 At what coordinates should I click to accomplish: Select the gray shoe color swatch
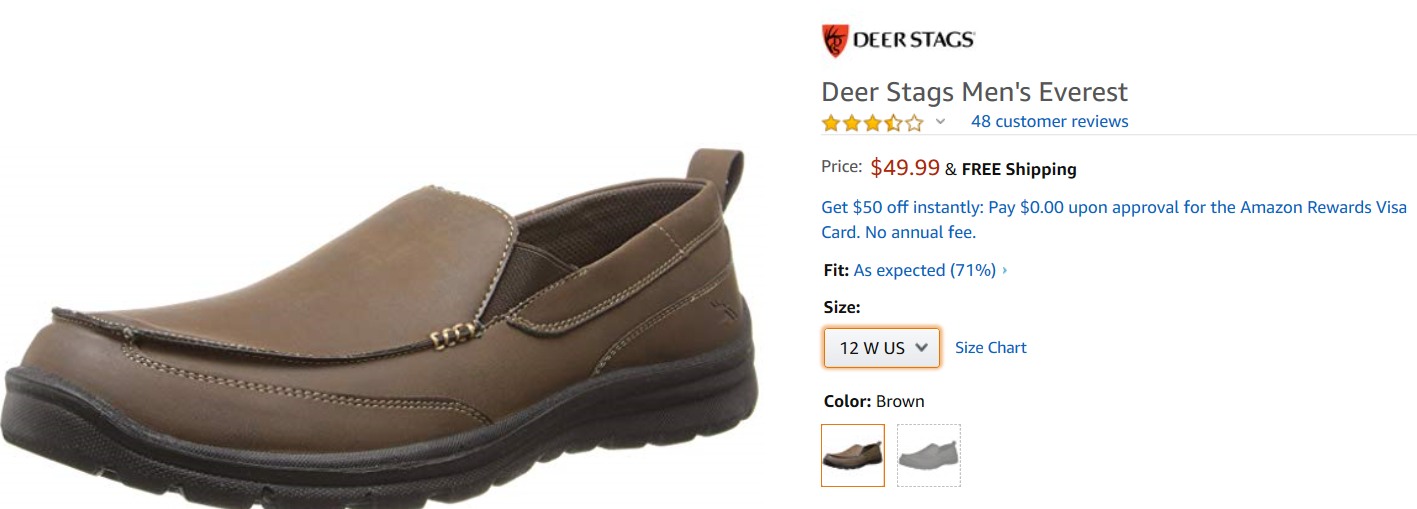click(x=928, y=455)
